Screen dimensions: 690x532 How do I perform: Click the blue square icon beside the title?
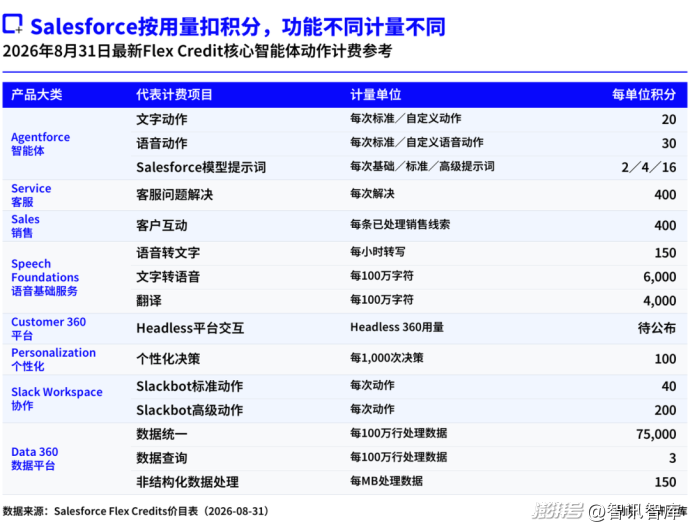click(x=12, y=24)
